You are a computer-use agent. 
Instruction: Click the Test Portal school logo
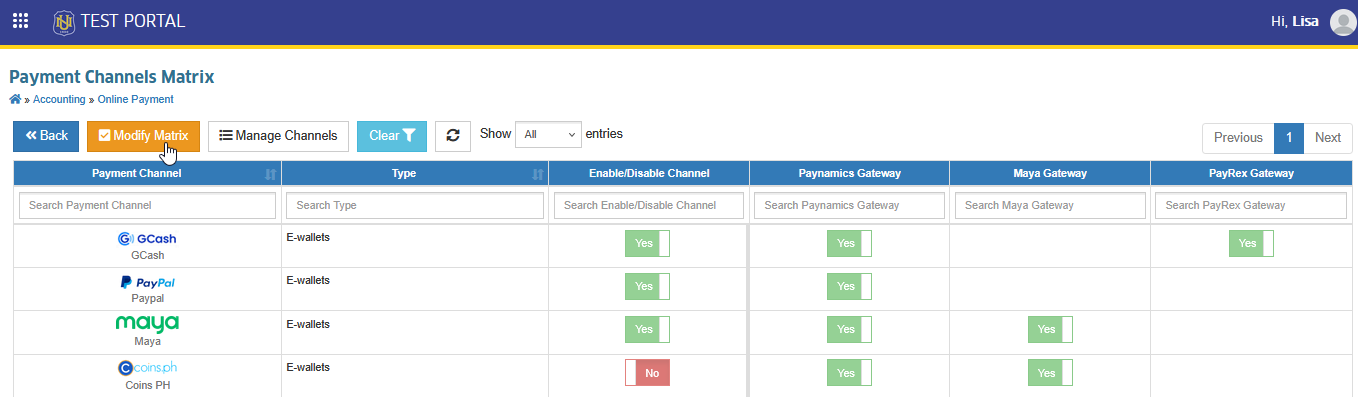coord(64,21)
